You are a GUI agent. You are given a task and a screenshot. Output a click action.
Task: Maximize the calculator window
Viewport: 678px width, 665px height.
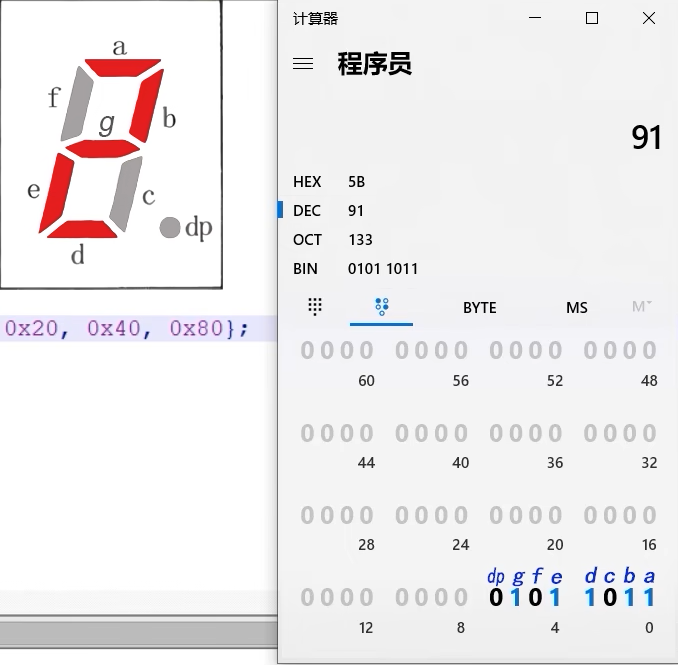point(591,18)
